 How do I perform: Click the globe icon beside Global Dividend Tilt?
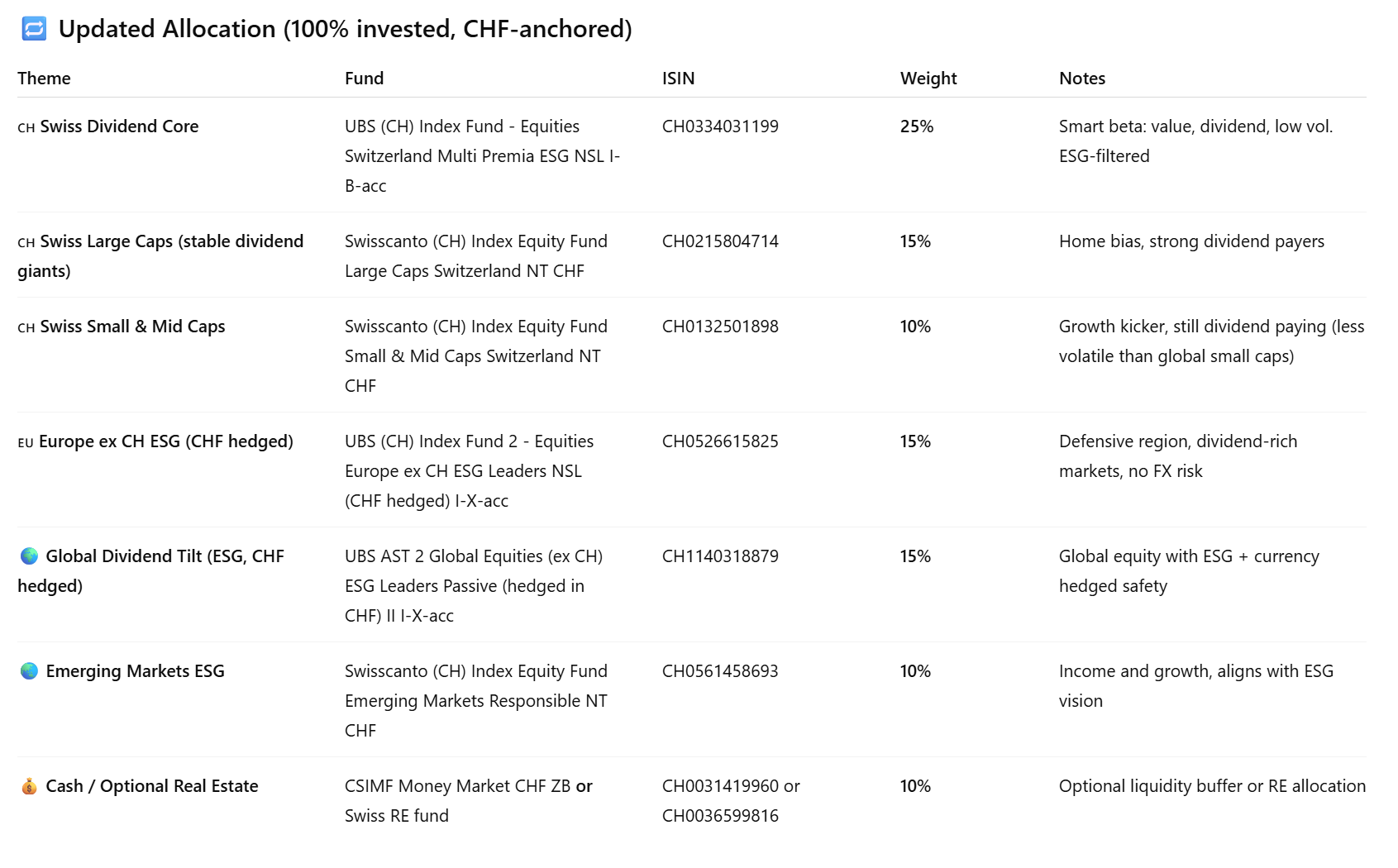(29, 556)
